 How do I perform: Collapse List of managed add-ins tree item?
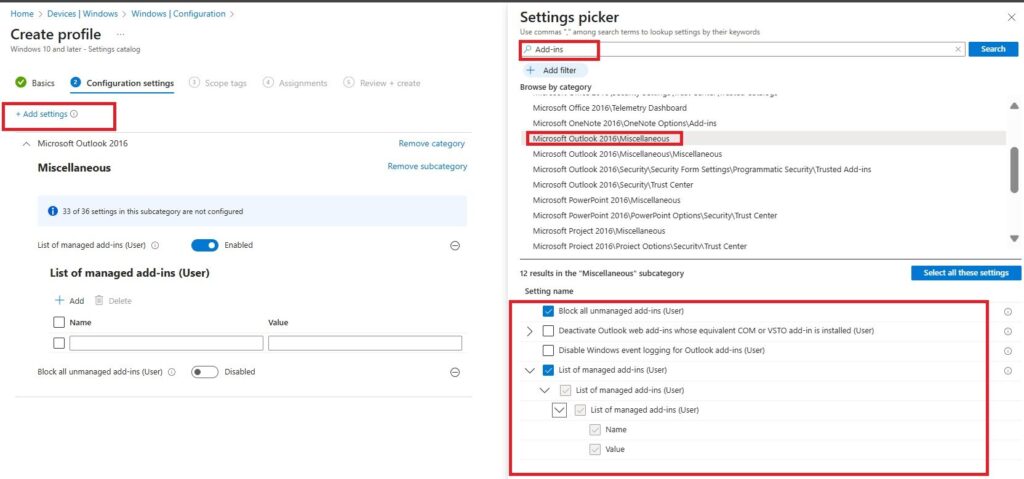coord(529,370)
